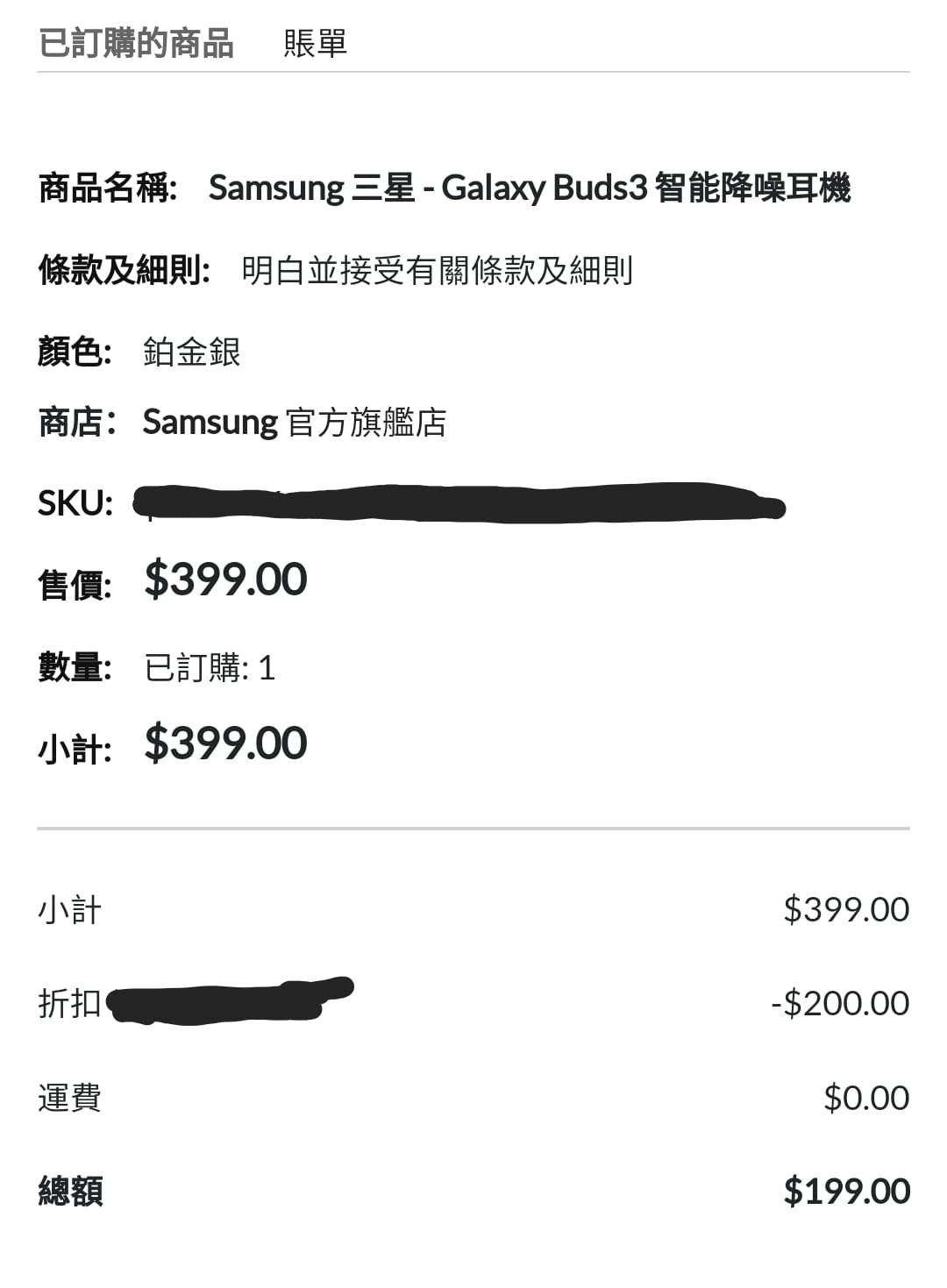Click the redacted SKU value
947x1288 pixels.
coord(459,503)
